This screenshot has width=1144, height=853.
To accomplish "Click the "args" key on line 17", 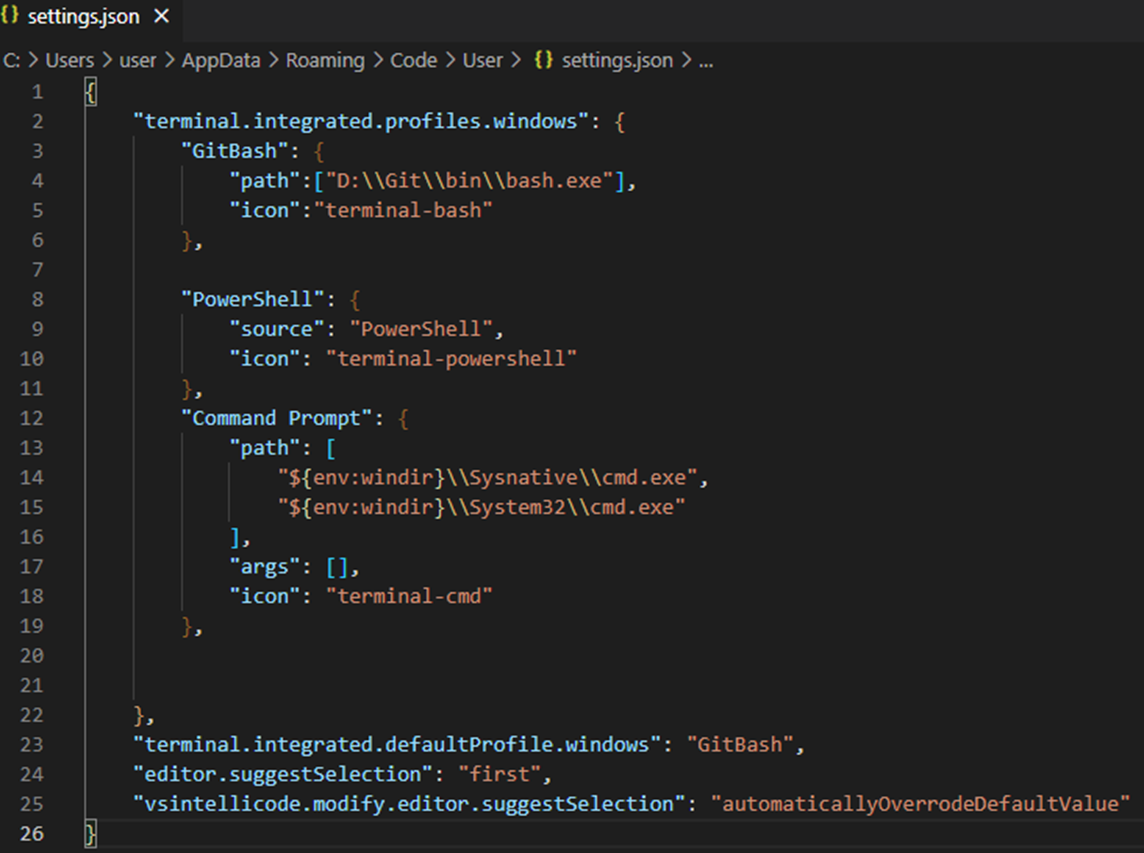I will click(265, 567).
